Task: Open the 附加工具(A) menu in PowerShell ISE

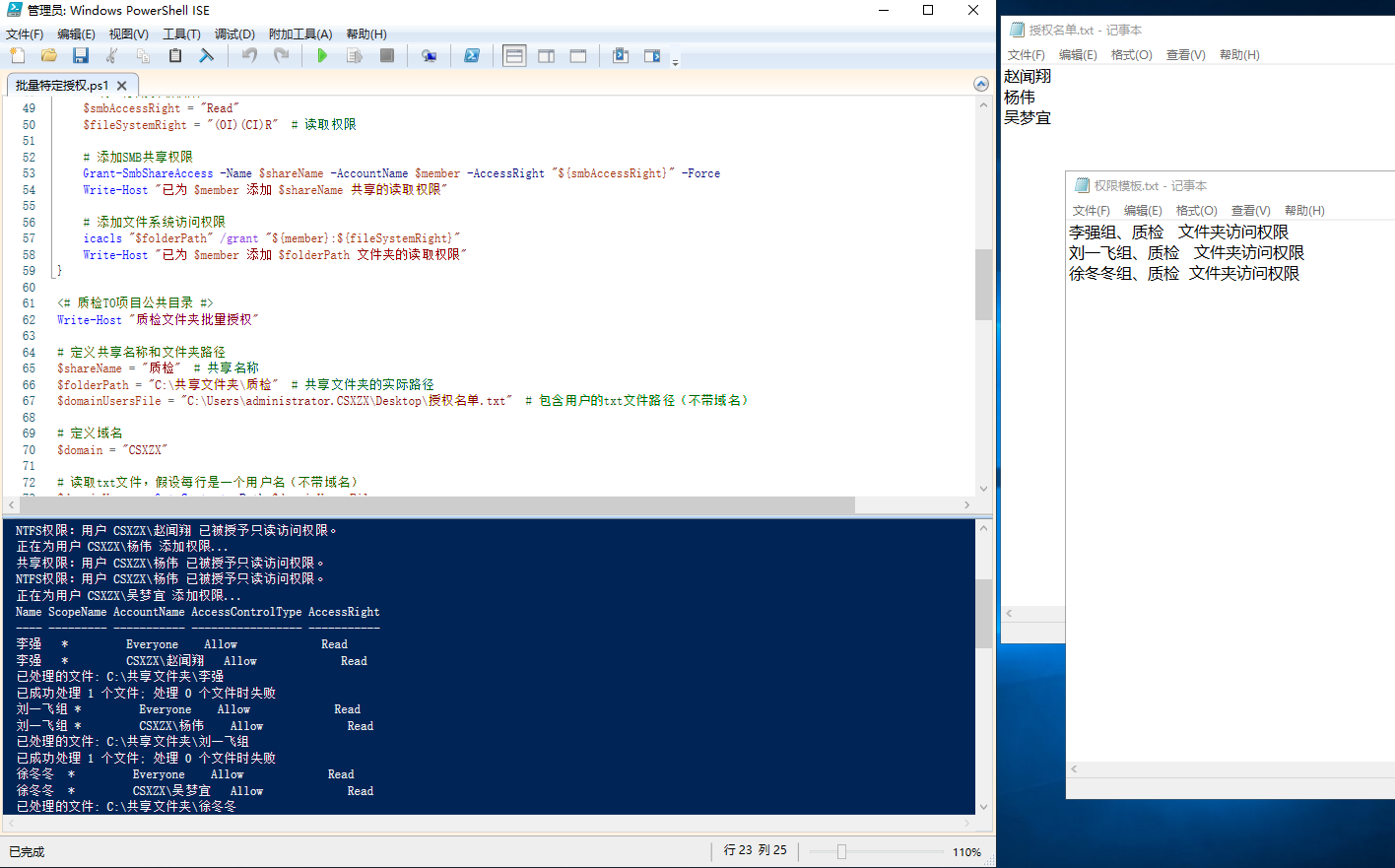Action: (x=300, y=33)
